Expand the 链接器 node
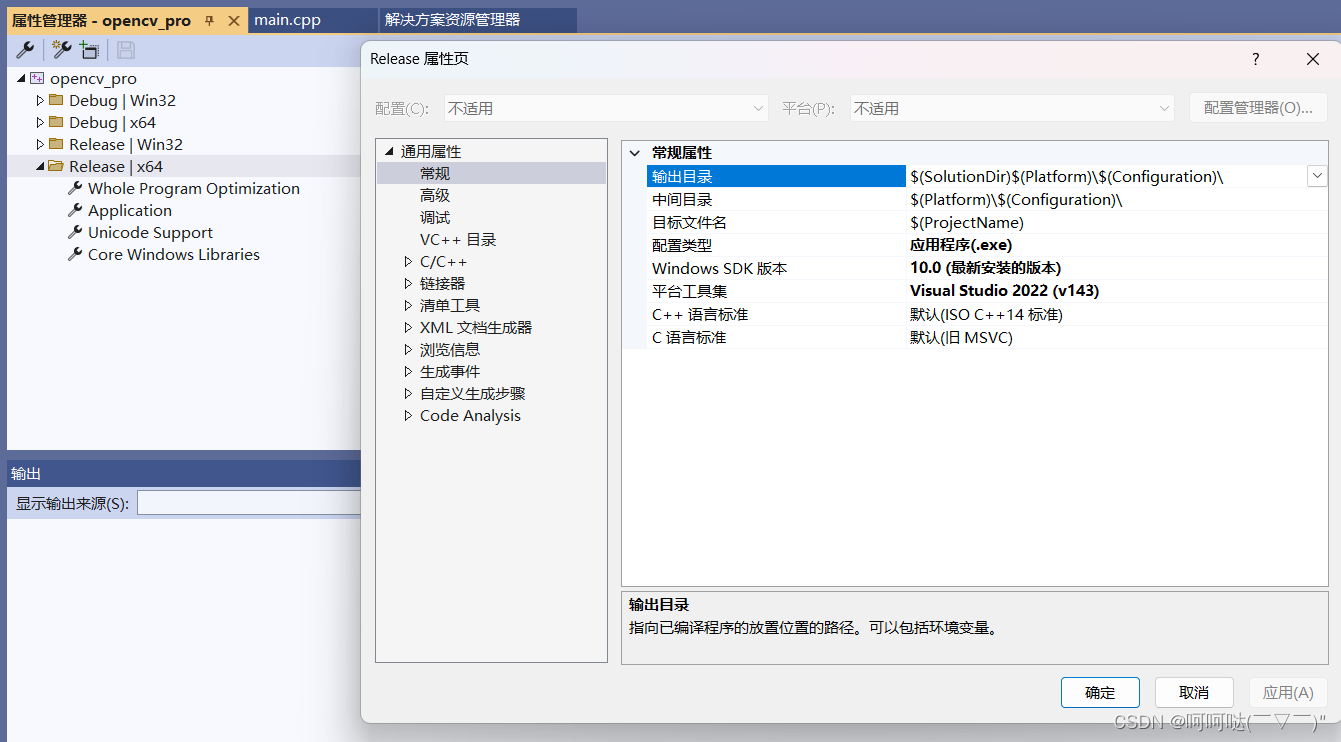 tap(407, 283)
